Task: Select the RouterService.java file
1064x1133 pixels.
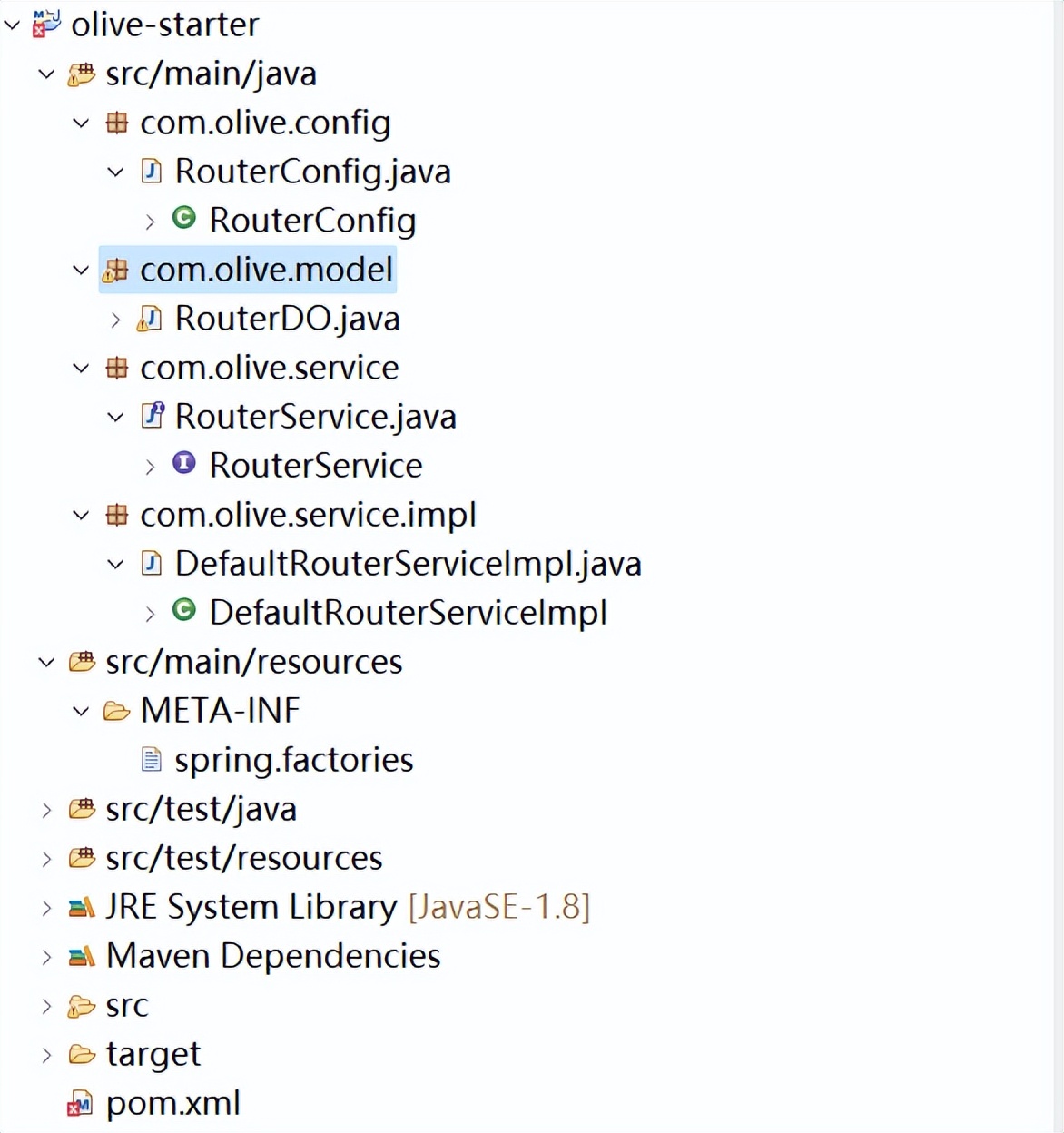Action: point(315,417)
